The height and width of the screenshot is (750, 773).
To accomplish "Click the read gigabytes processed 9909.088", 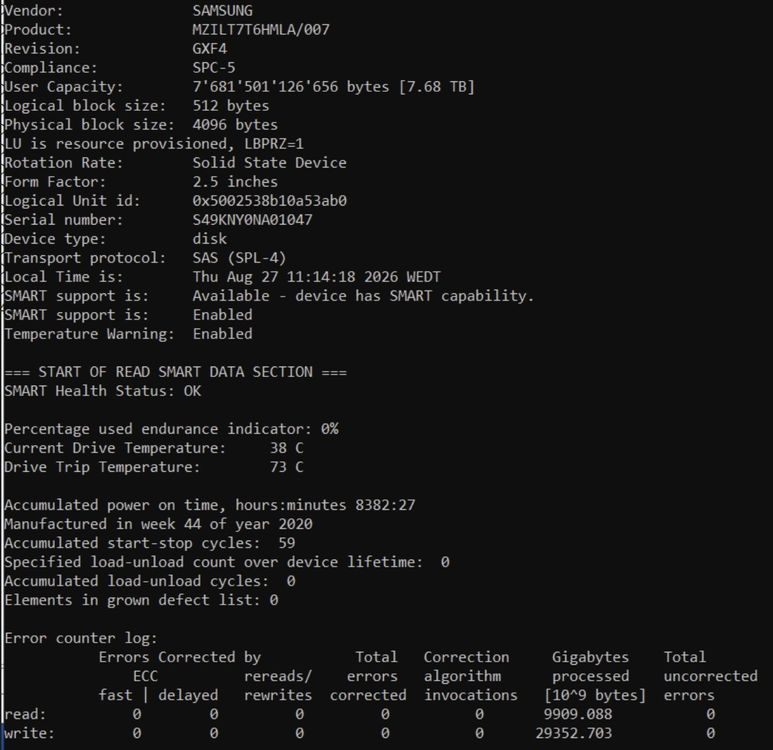I will (578, 714).
